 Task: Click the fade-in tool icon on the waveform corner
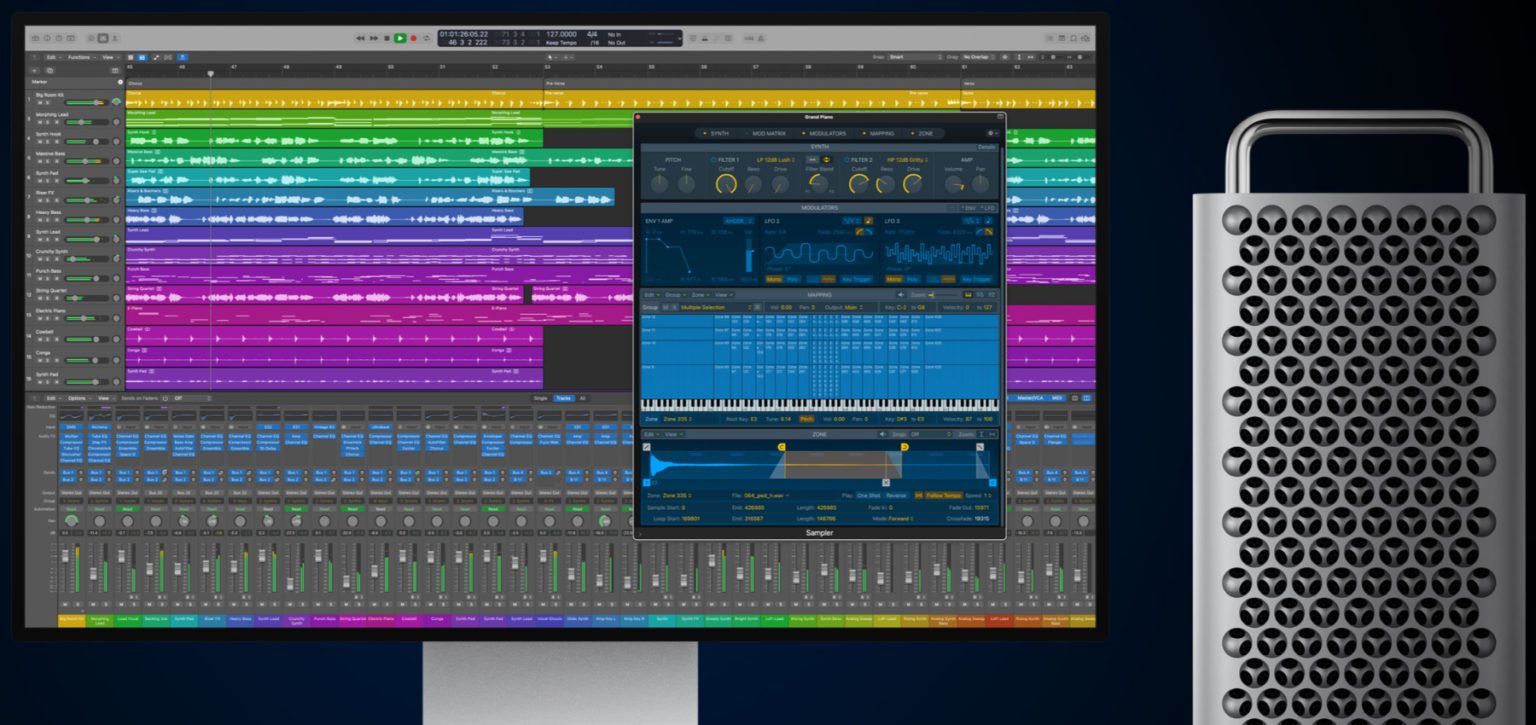[647, 447]
